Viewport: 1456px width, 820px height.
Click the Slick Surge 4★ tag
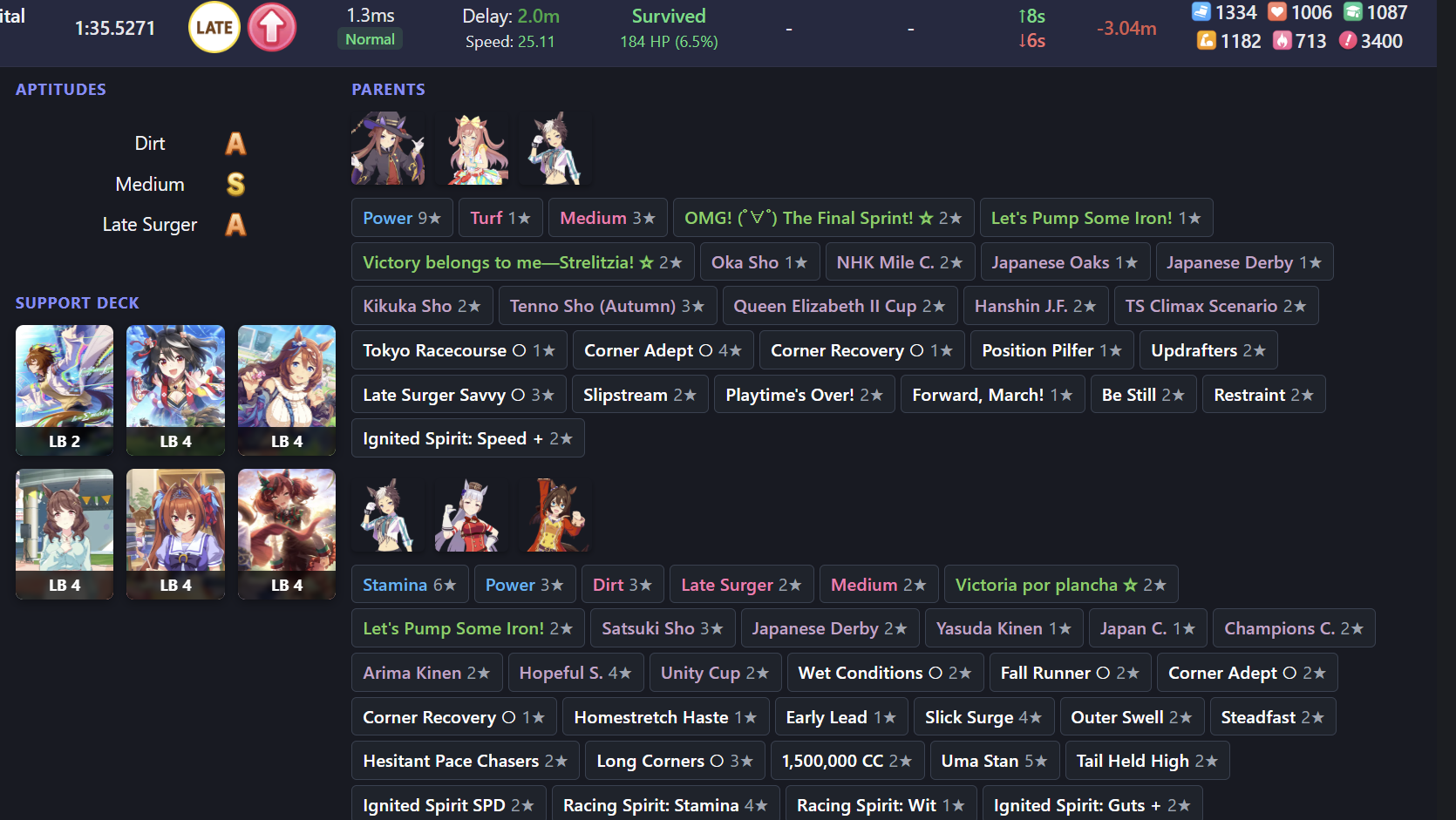(984, 717)
